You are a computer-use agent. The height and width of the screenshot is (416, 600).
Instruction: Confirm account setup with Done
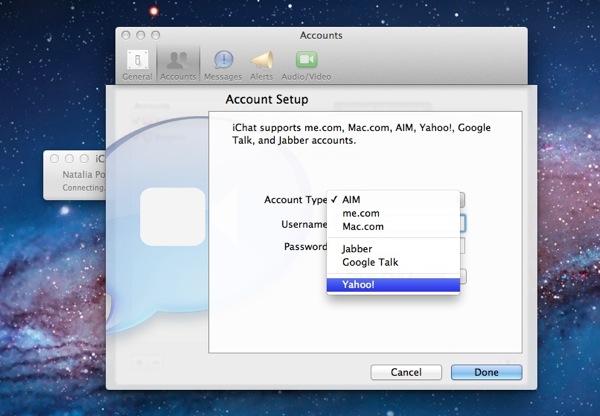click(x=486, y=372)
